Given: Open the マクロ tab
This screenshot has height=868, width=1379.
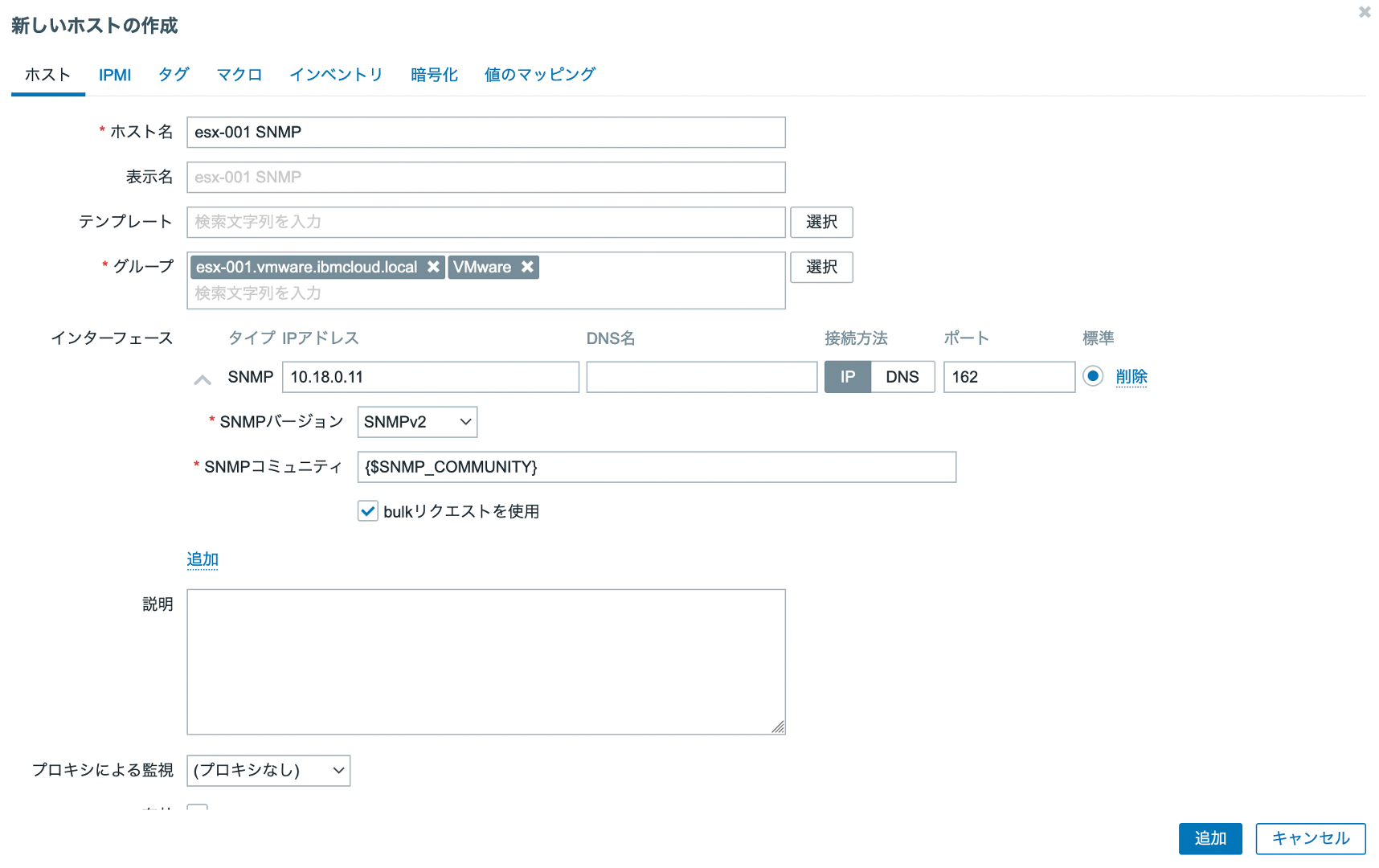Looking at the screenshot, I should click(239, 75).
